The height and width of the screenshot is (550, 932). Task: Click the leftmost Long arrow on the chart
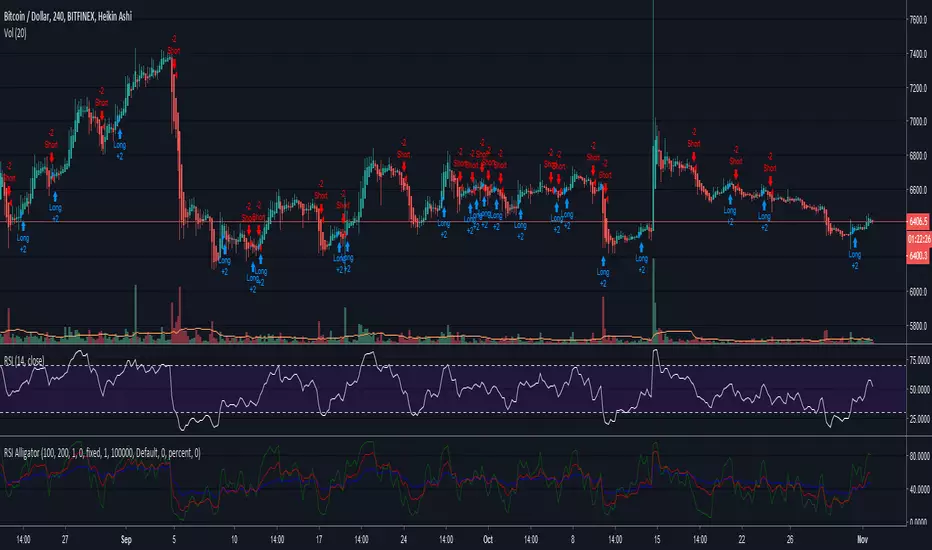point(22,225)
